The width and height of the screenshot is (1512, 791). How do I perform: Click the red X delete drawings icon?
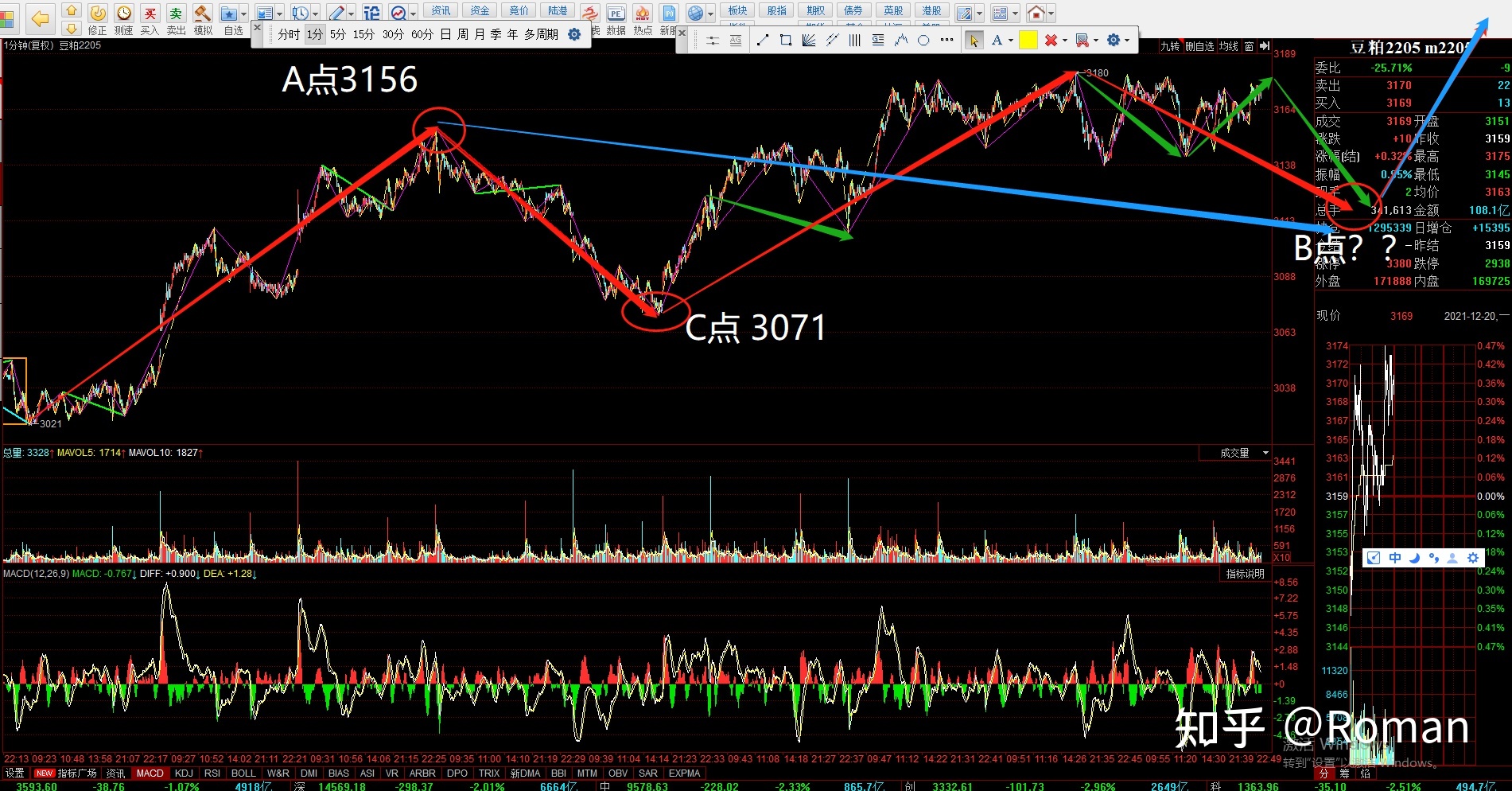(x=1051, y=41)
